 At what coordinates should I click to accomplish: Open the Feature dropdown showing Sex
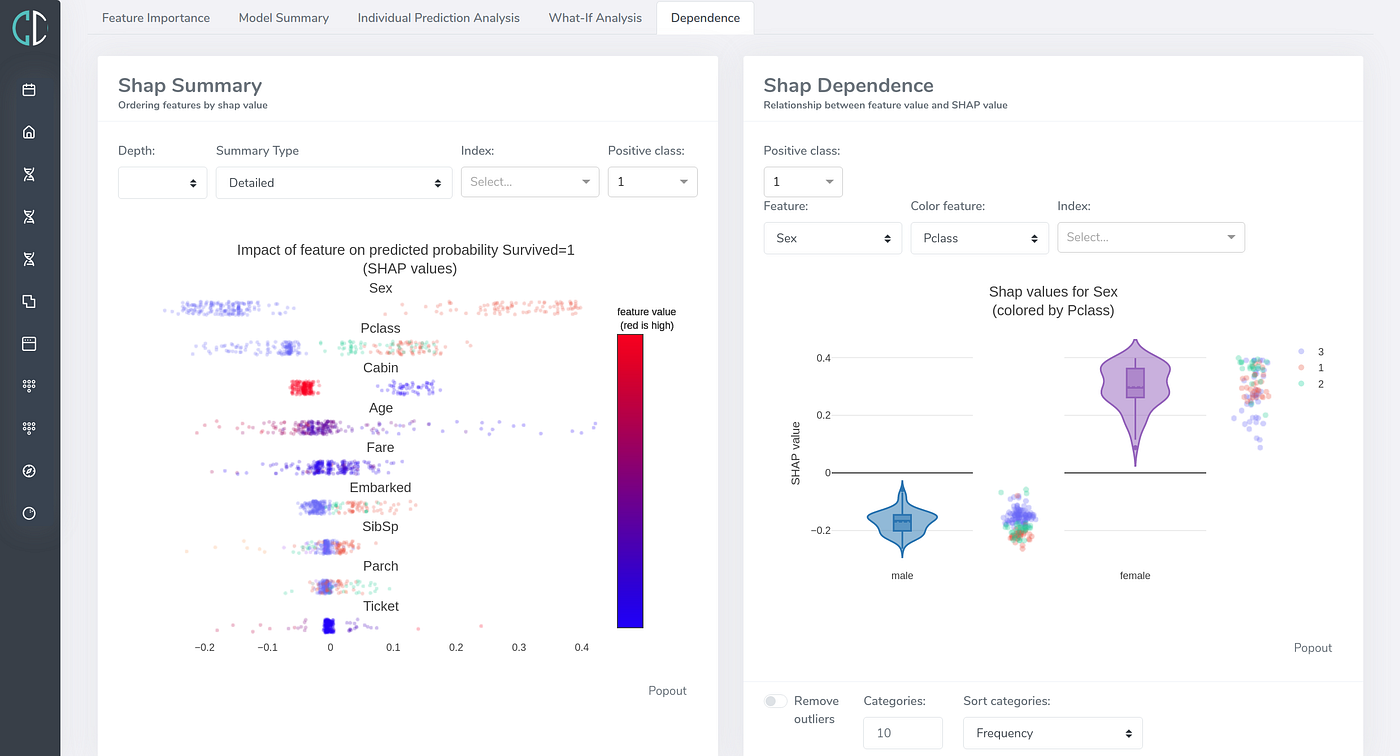tap(833, 238)
